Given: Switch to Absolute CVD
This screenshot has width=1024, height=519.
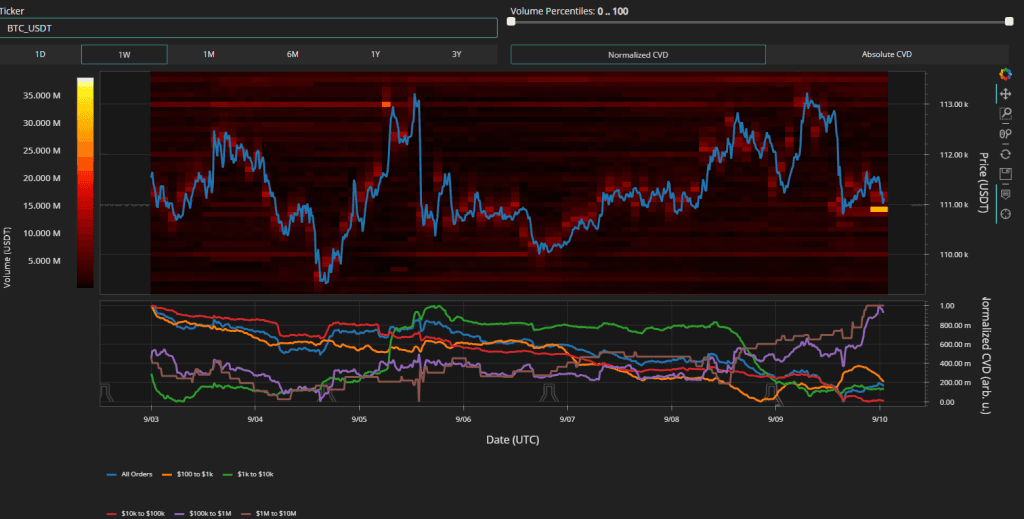Looking at the screenshot, I should click(886, 54).
